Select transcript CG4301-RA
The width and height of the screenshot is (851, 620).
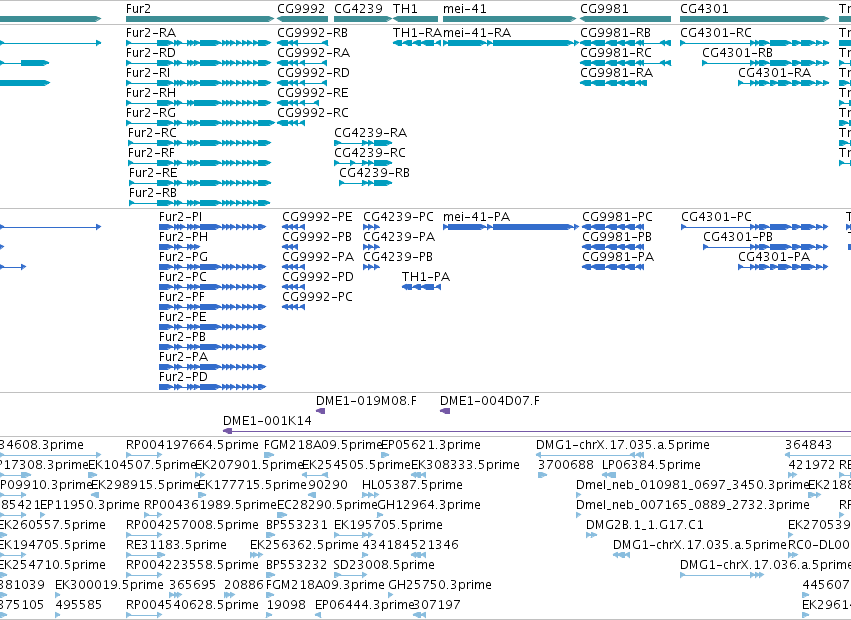(x=784, y=83)
